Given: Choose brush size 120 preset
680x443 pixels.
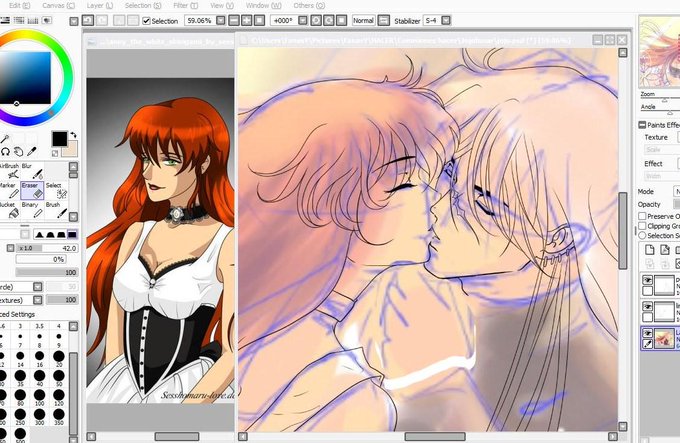Looking at the screenshot, I should tap(59, 395).
